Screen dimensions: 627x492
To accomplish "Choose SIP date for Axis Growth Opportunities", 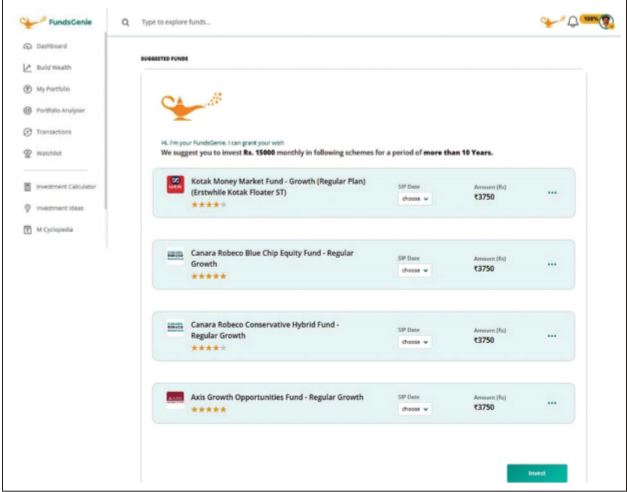I will click(x=415, y=409).
